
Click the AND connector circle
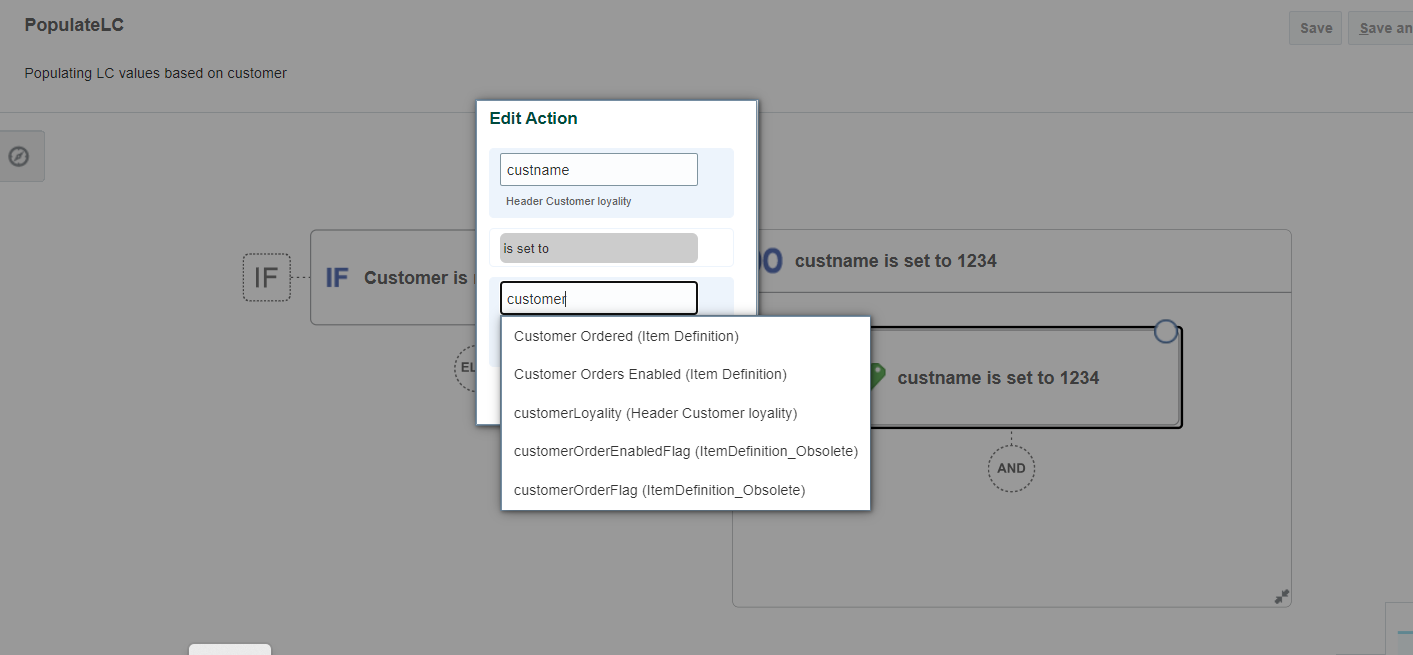[1011, 467]
